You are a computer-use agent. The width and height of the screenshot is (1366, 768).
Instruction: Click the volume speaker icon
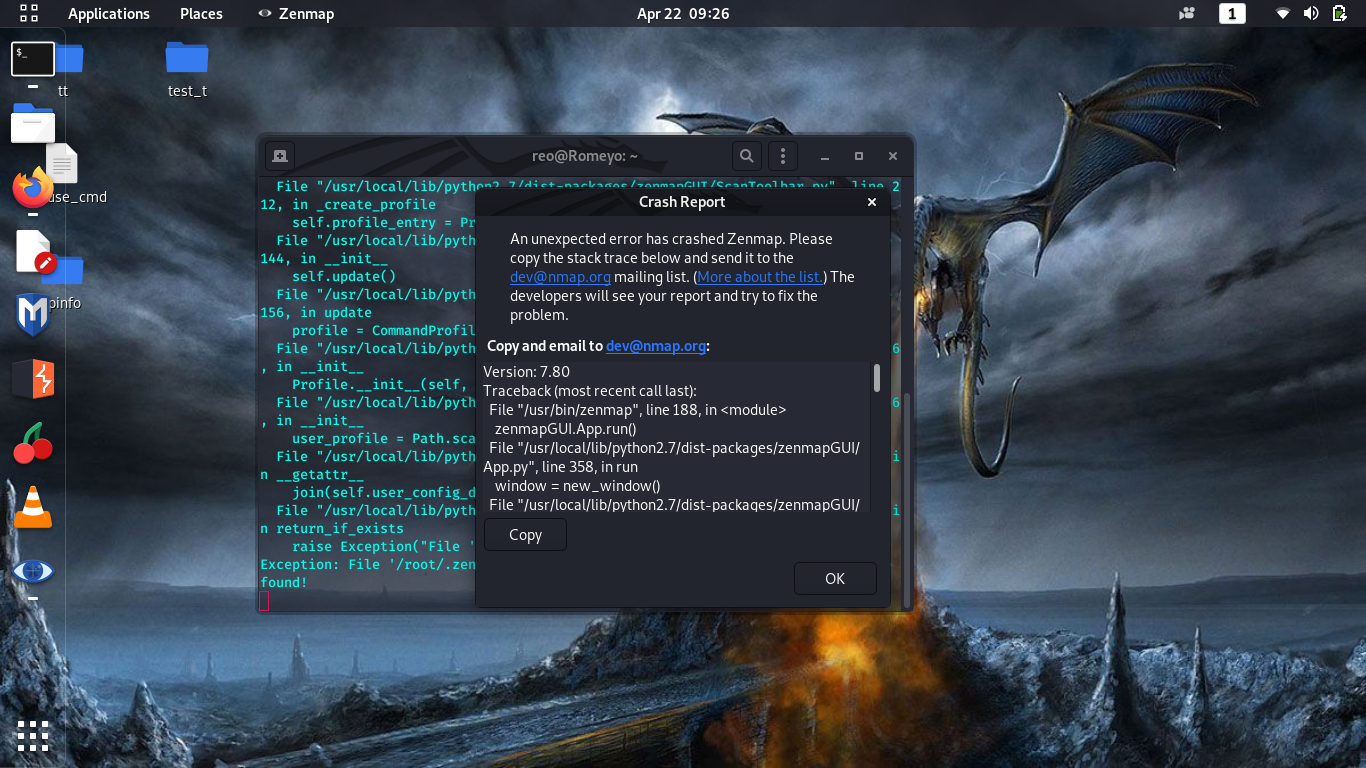[x=1311, y=13]
